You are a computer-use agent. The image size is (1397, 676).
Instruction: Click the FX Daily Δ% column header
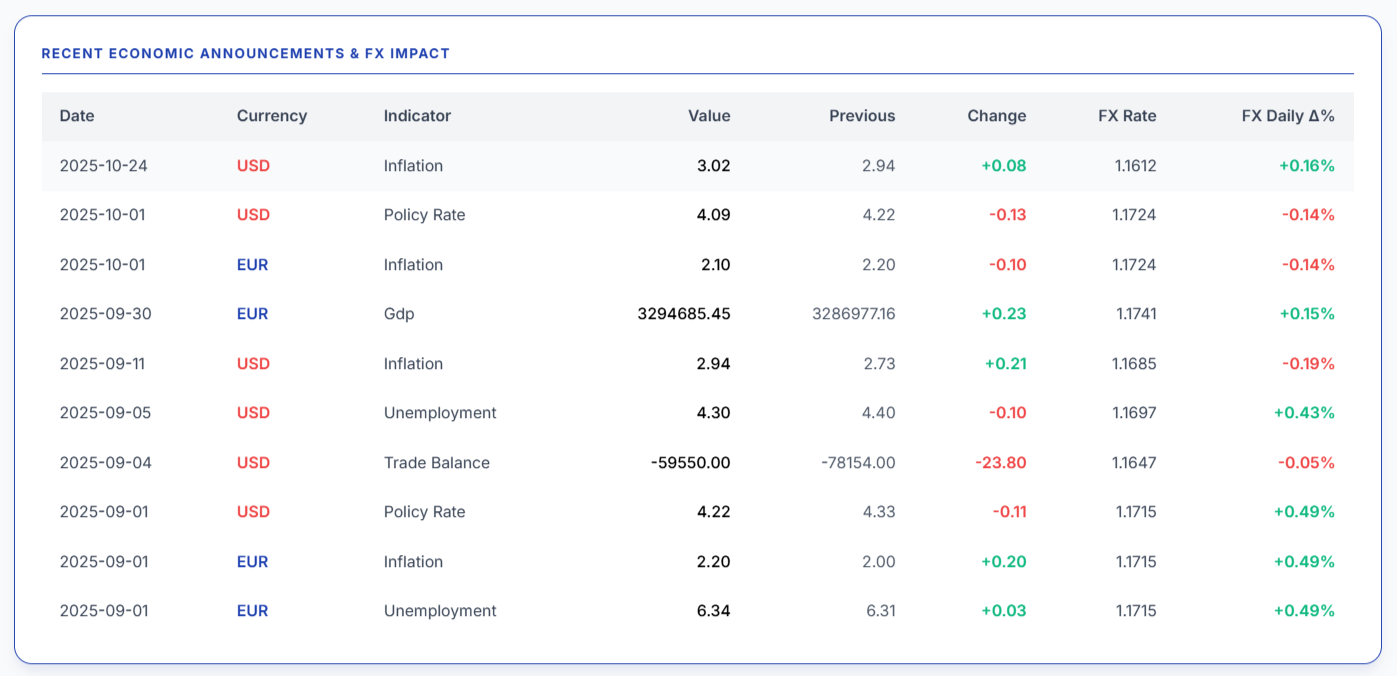(1288, 116)
